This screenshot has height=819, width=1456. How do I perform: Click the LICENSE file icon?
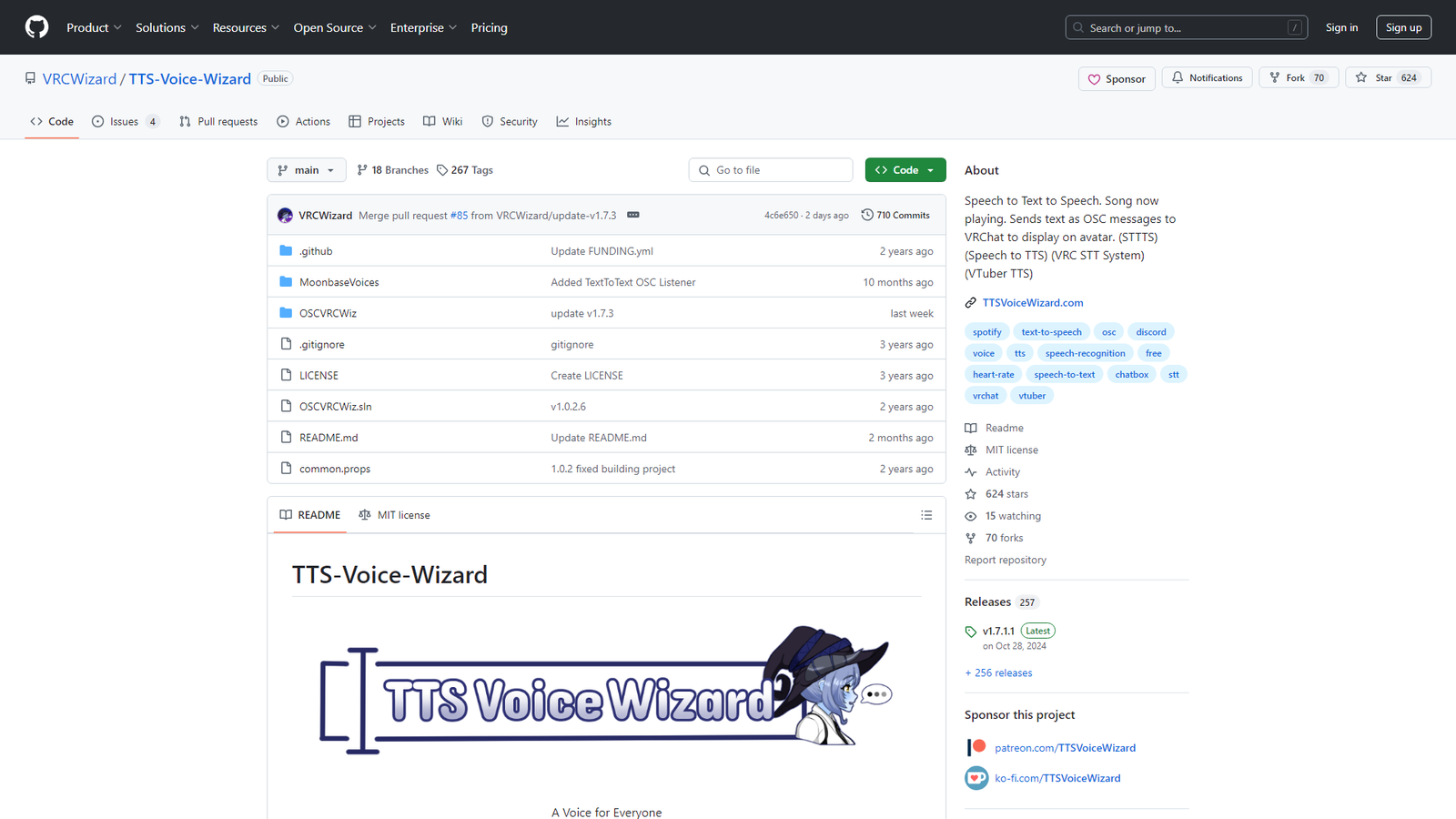coord(286,375)
